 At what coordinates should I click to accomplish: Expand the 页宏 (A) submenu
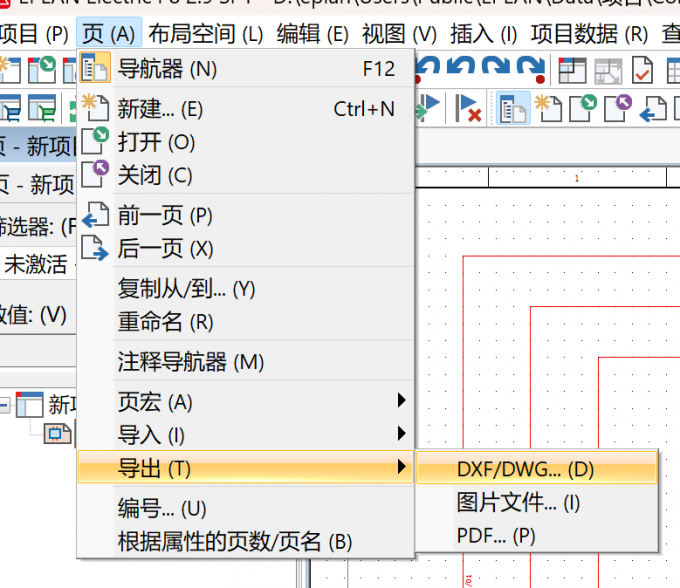coord(245,402)
